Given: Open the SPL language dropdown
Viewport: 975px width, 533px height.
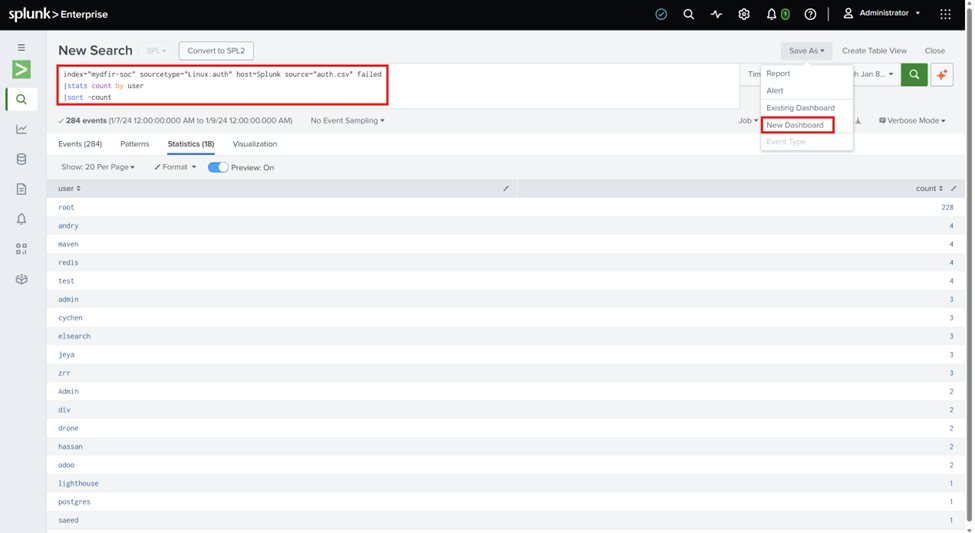Looking at the screenshot, I should [x=156, y=50].
